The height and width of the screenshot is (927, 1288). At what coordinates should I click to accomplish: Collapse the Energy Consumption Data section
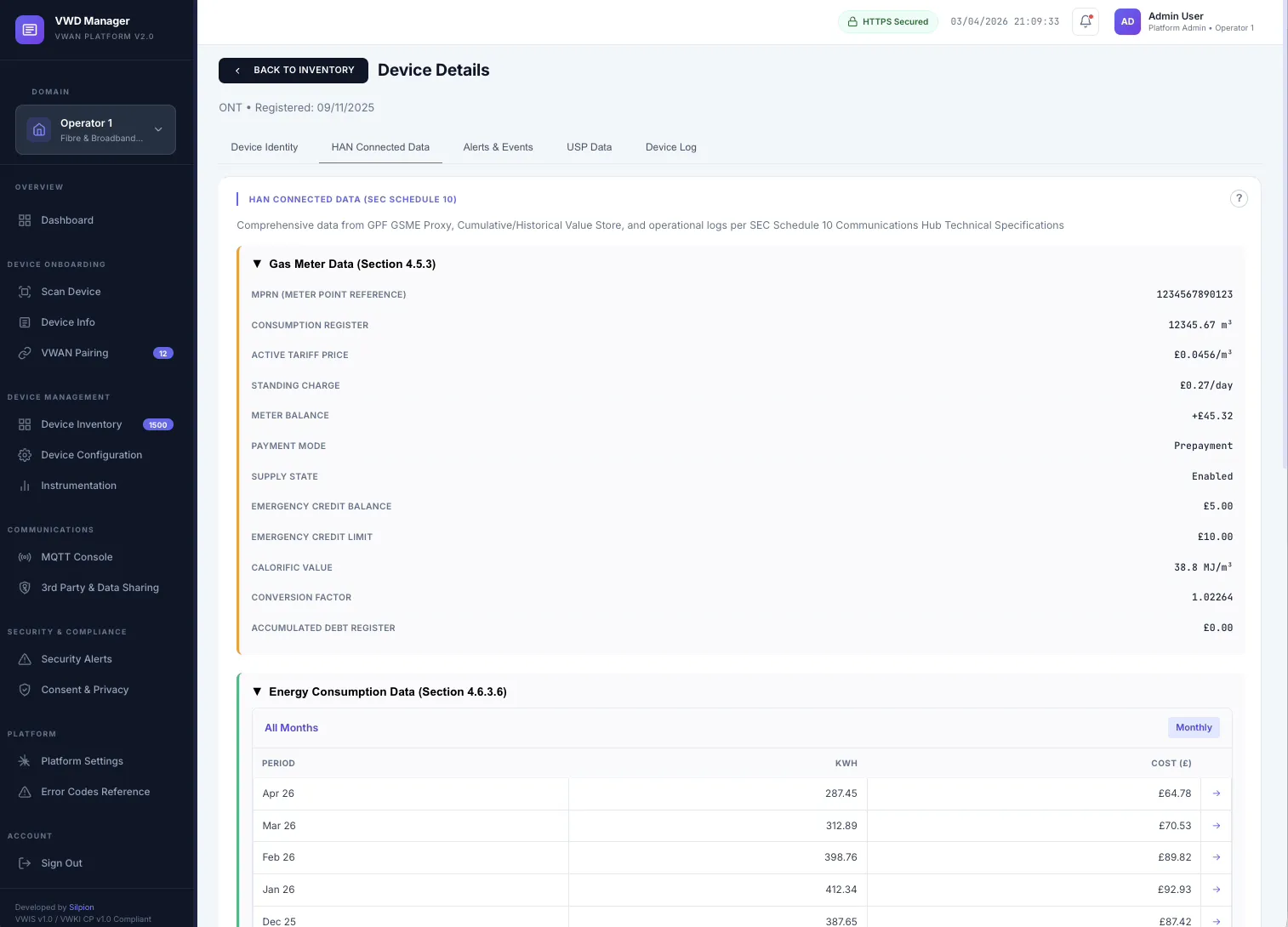[258, 691]
